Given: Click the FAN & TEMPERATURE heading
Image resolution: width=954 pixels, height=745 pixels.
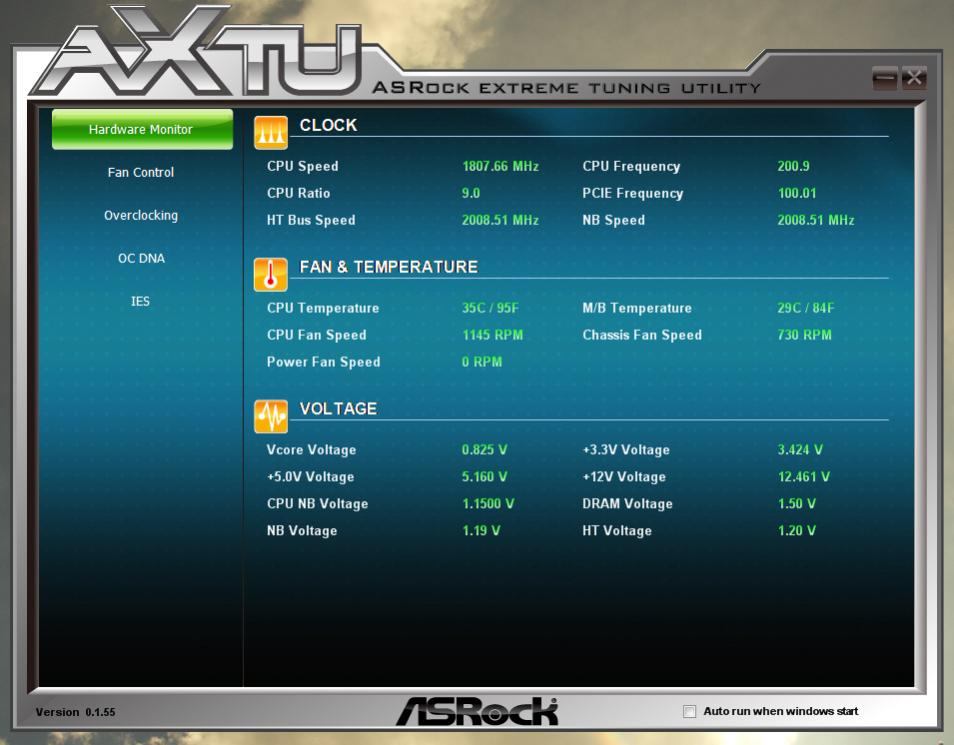Looking at the screenshot, I should [389, 267].
